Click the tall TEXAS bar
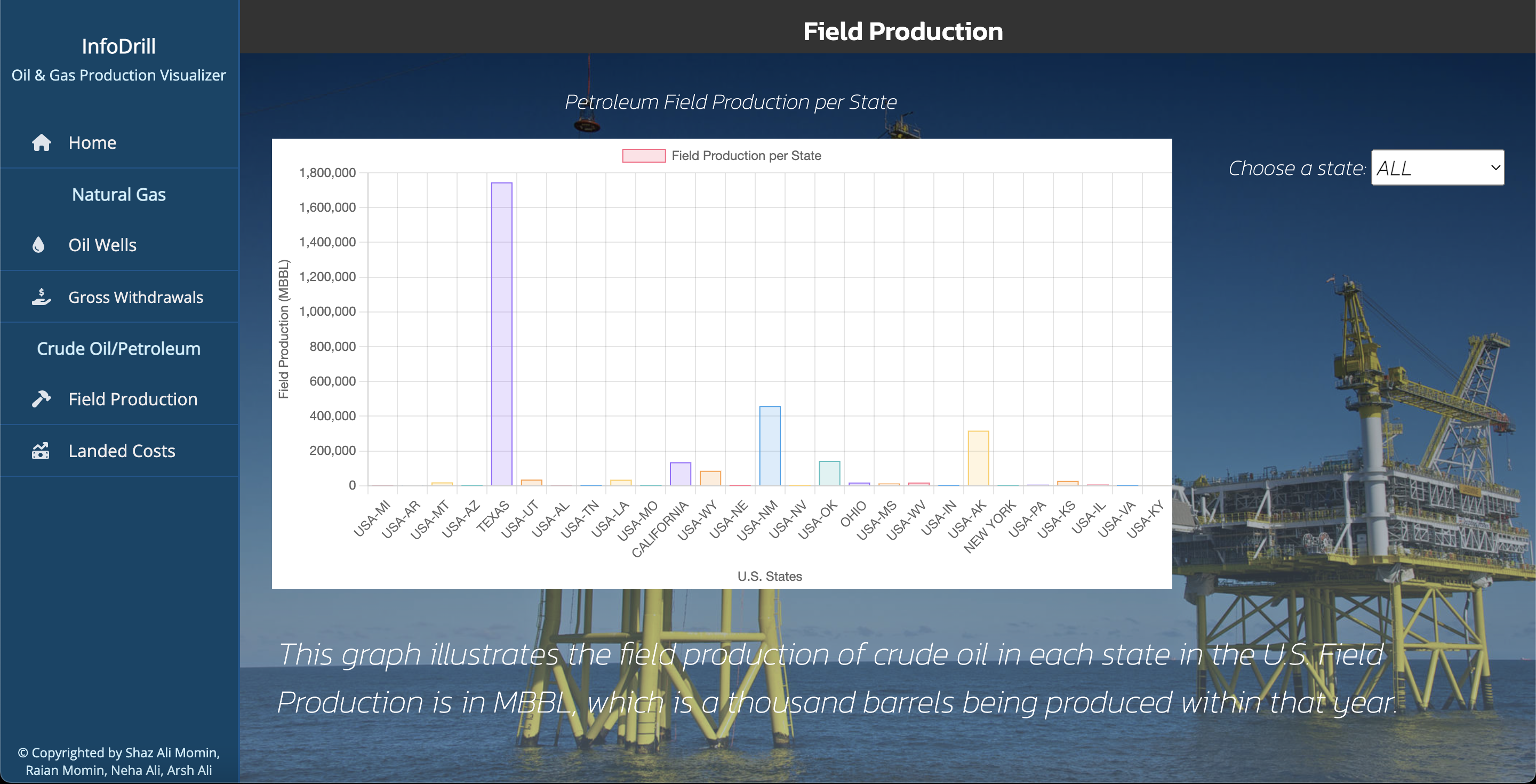 501,334
